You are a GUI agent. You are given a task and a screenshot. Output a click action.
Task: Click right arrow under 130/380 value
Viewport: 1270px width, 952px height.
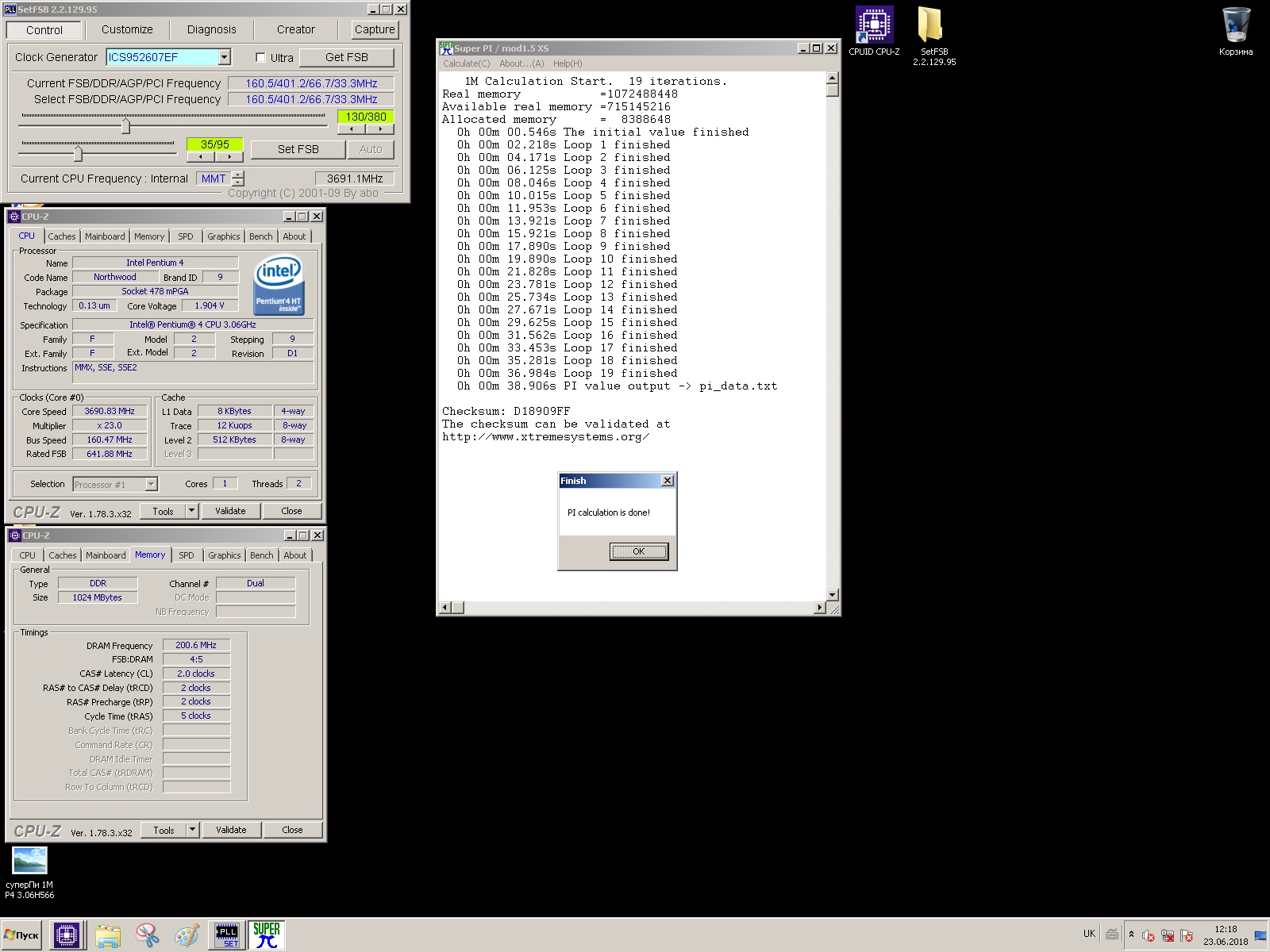click(380, 129)
